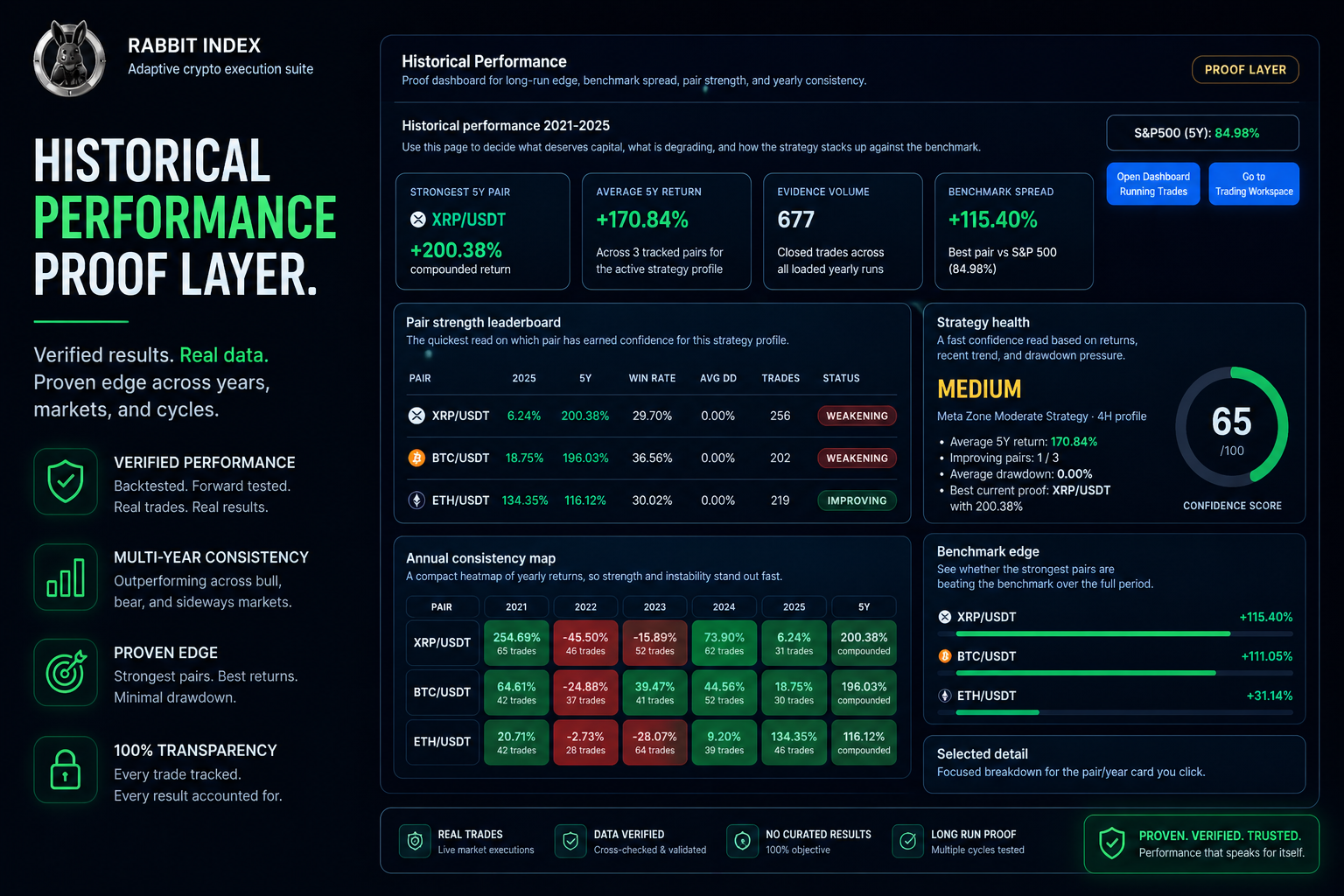Click the Ethereum icon in leaderboard row
Image resolution: width=1344 pixels, height=896 pixels.
click(x=416, y=500)
